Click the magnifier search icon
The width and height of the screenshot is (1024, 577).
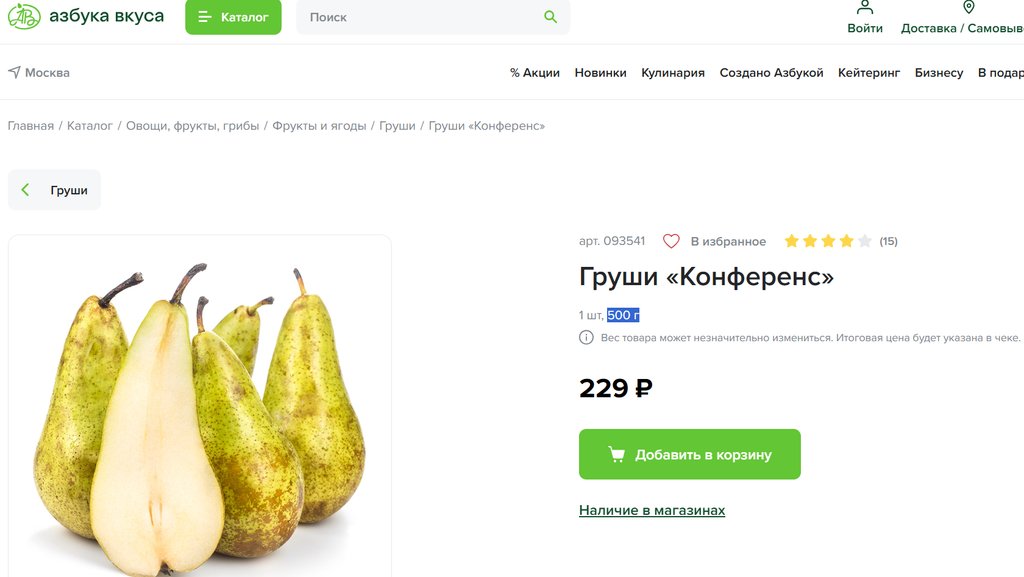click(551, 17)
